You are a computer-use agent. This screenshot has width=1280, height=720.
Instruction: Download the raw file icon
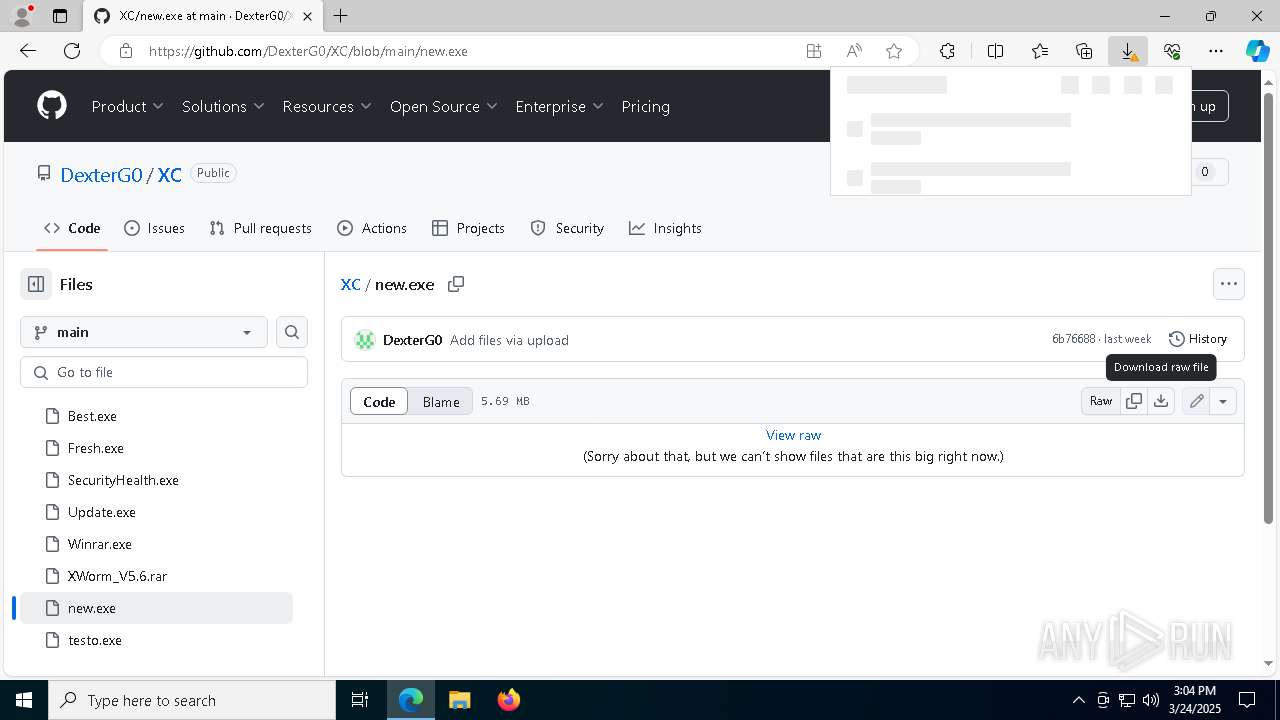tap(1161, 401)
